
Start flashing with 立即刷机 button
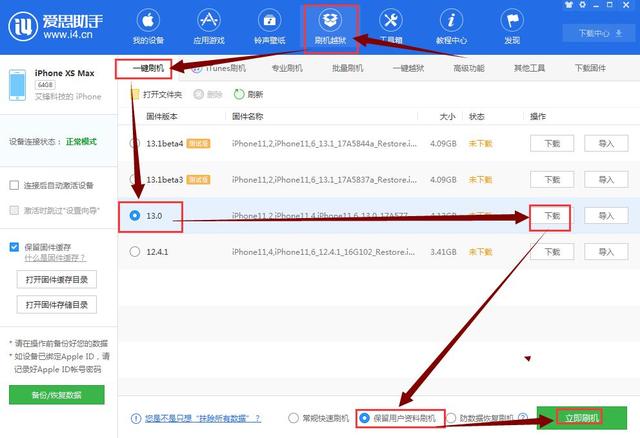pyautogui.click(x=582, y=418)
